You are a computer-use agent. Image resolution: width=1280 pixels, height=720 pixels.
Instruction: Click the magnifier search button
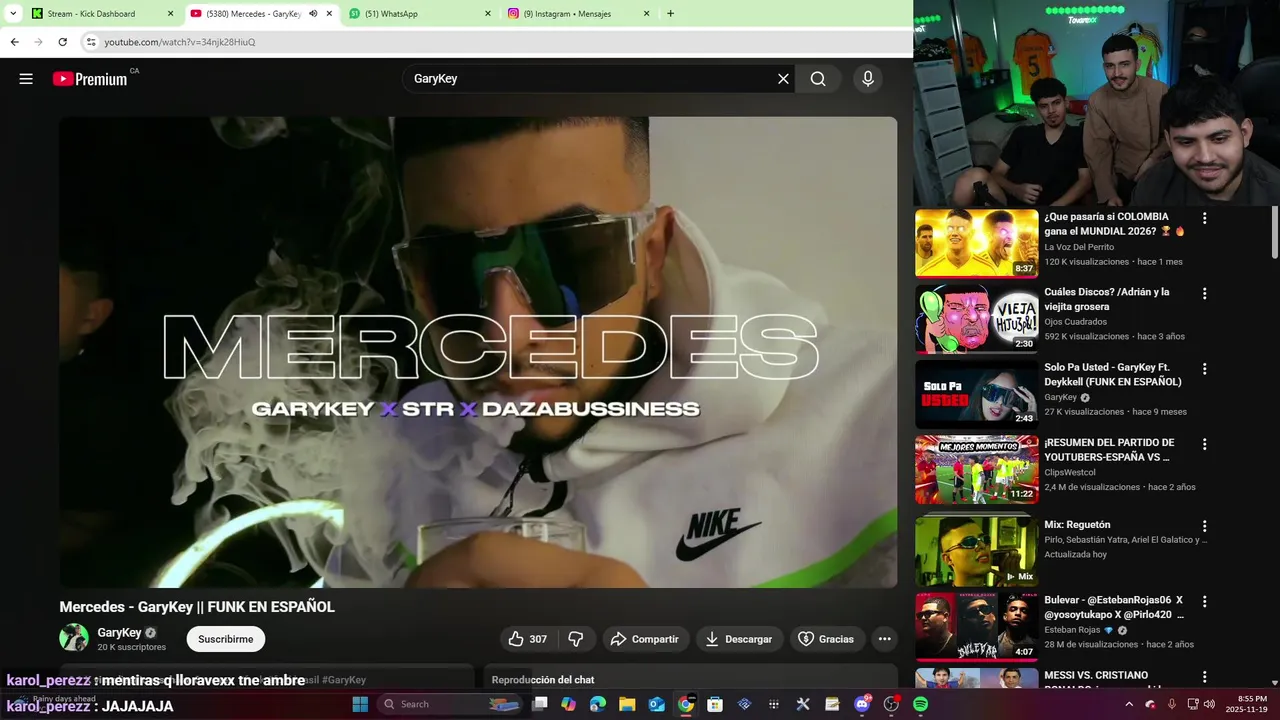pos(818,79)
